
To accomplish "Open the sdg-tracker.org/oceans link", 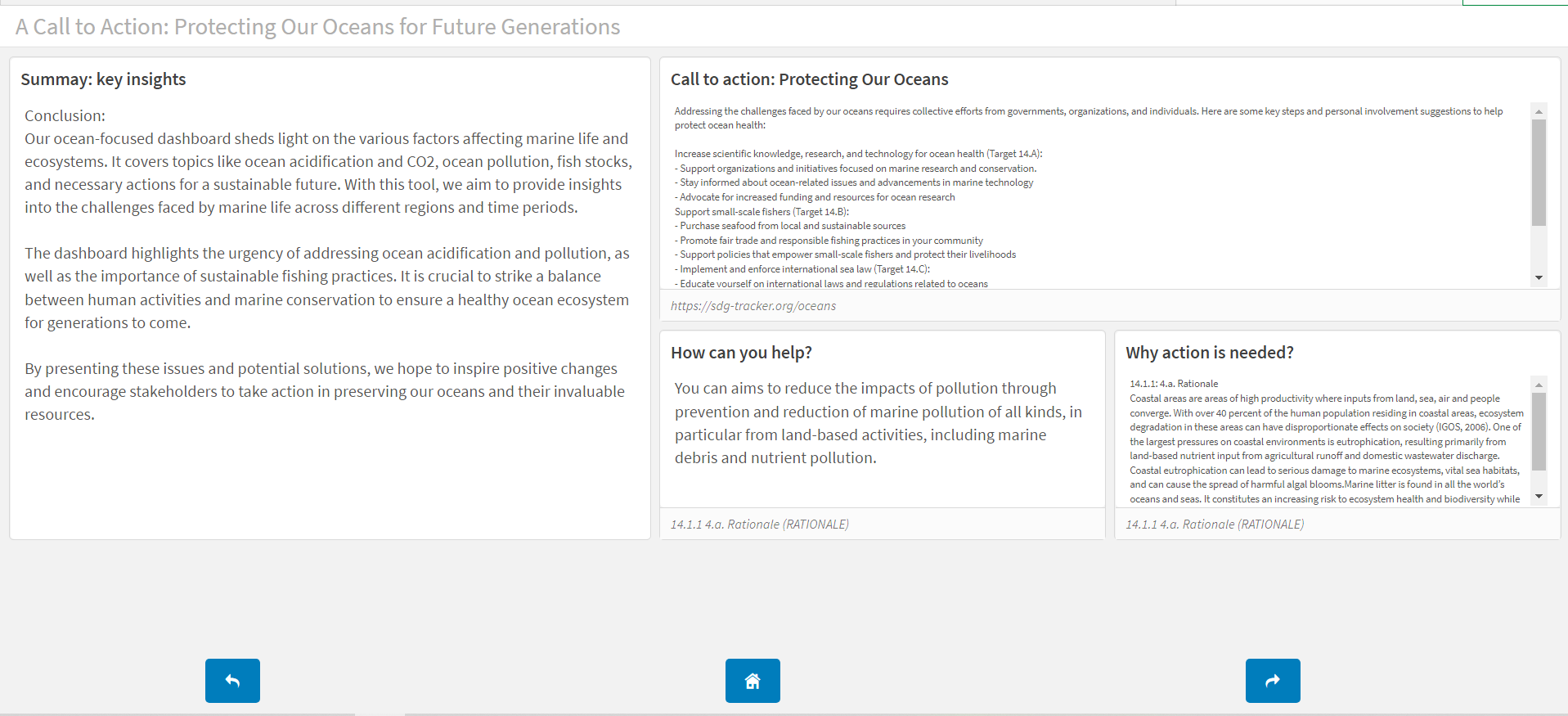I will coord(753,306).
